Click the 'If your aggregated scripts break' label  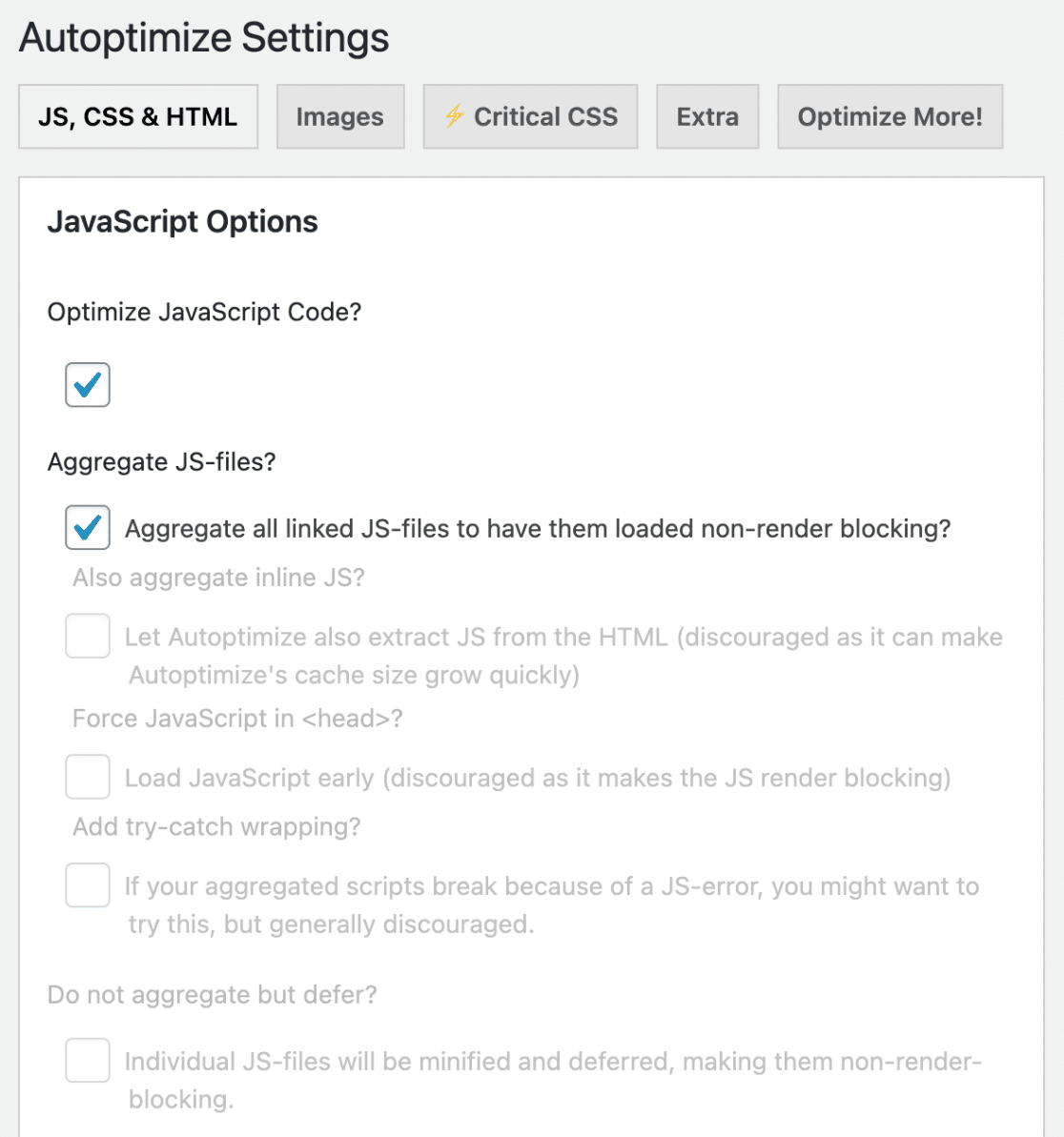552,905
